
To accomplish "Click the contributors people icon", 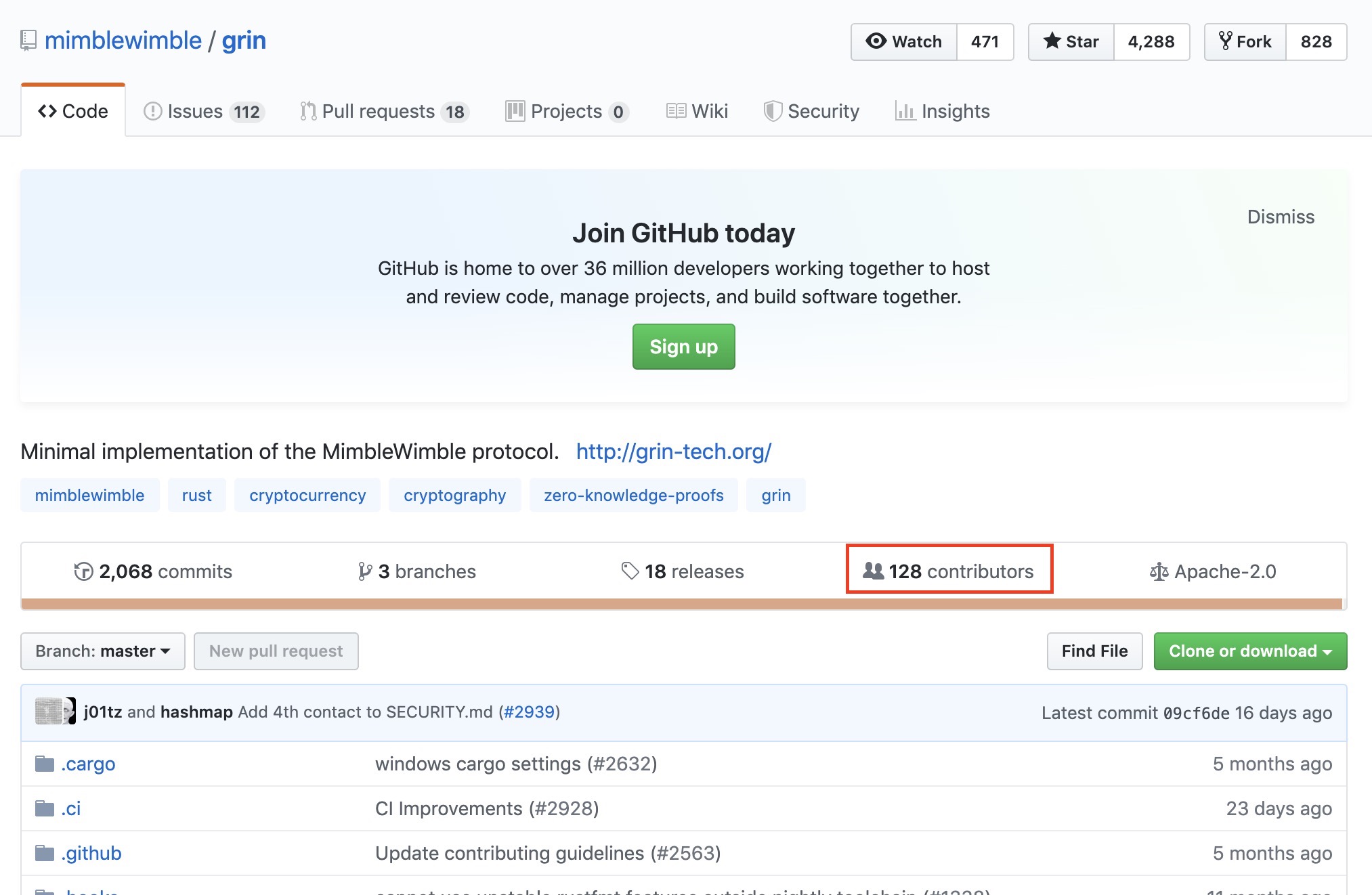I will click(873, 571).
